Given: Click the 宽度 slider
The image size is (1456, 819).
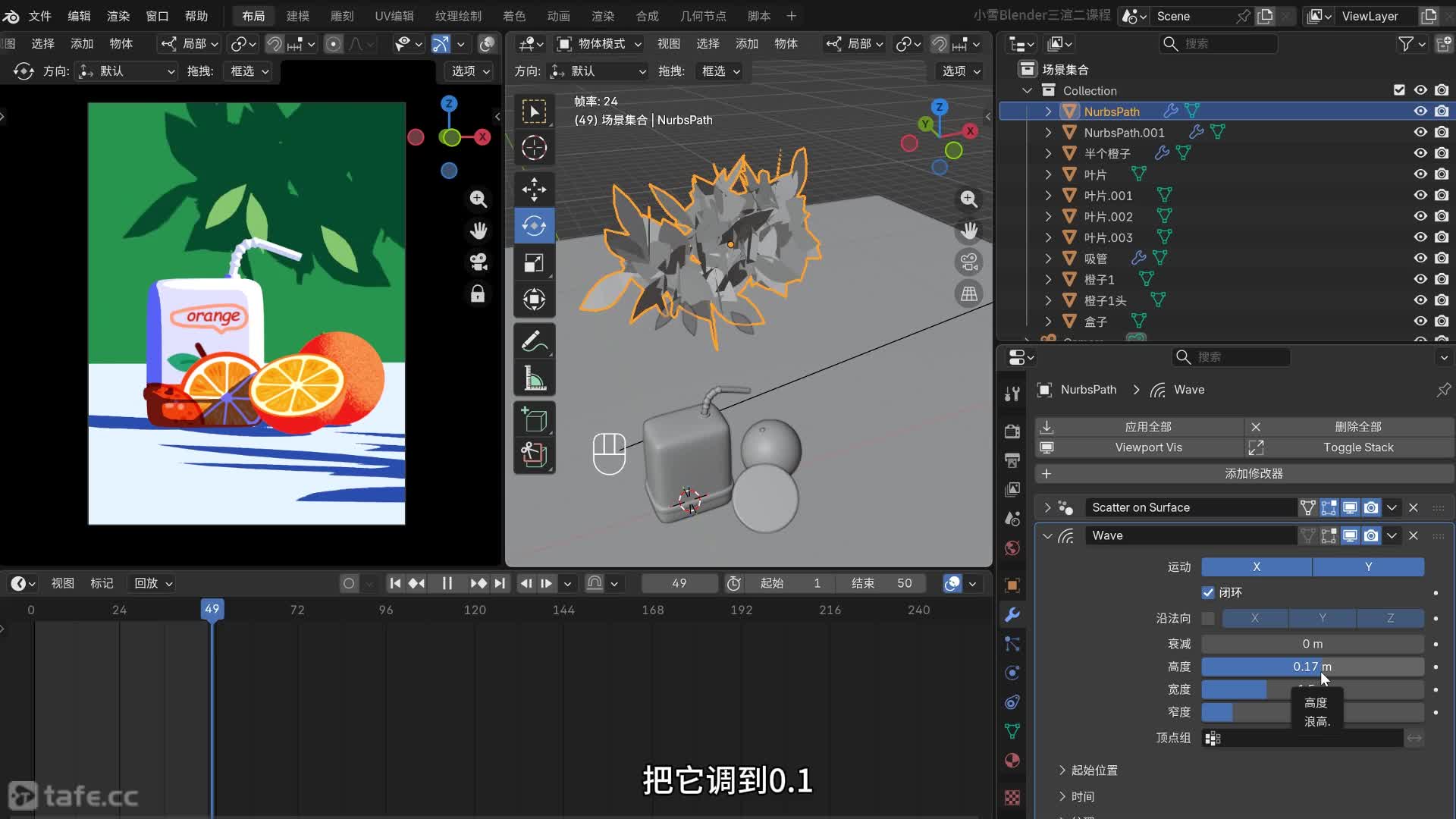Looking at the screenshot, I should [x=1313, y=689].
